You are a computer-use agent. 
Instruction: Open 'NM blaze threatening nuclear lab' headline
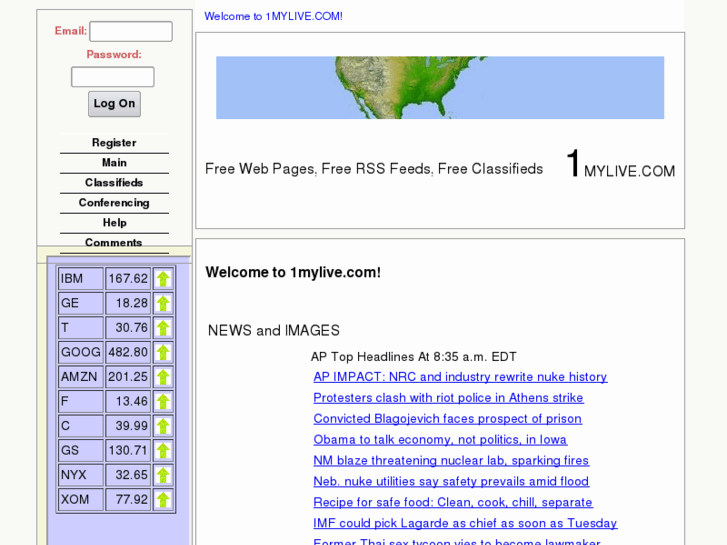[451, 460]
